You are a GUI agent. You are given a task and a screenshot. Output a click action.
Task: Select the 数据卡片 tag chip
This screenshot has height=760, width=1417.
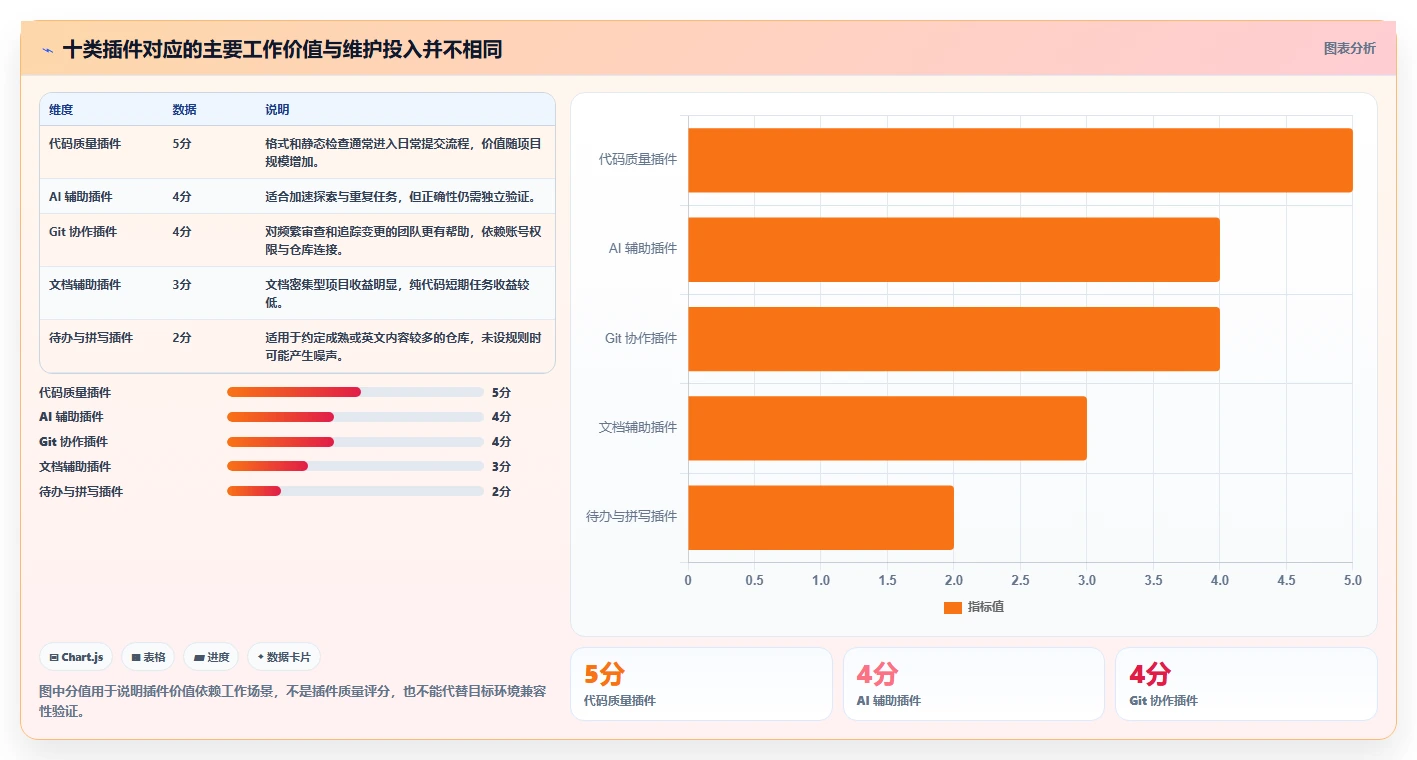tap(284, 657)
